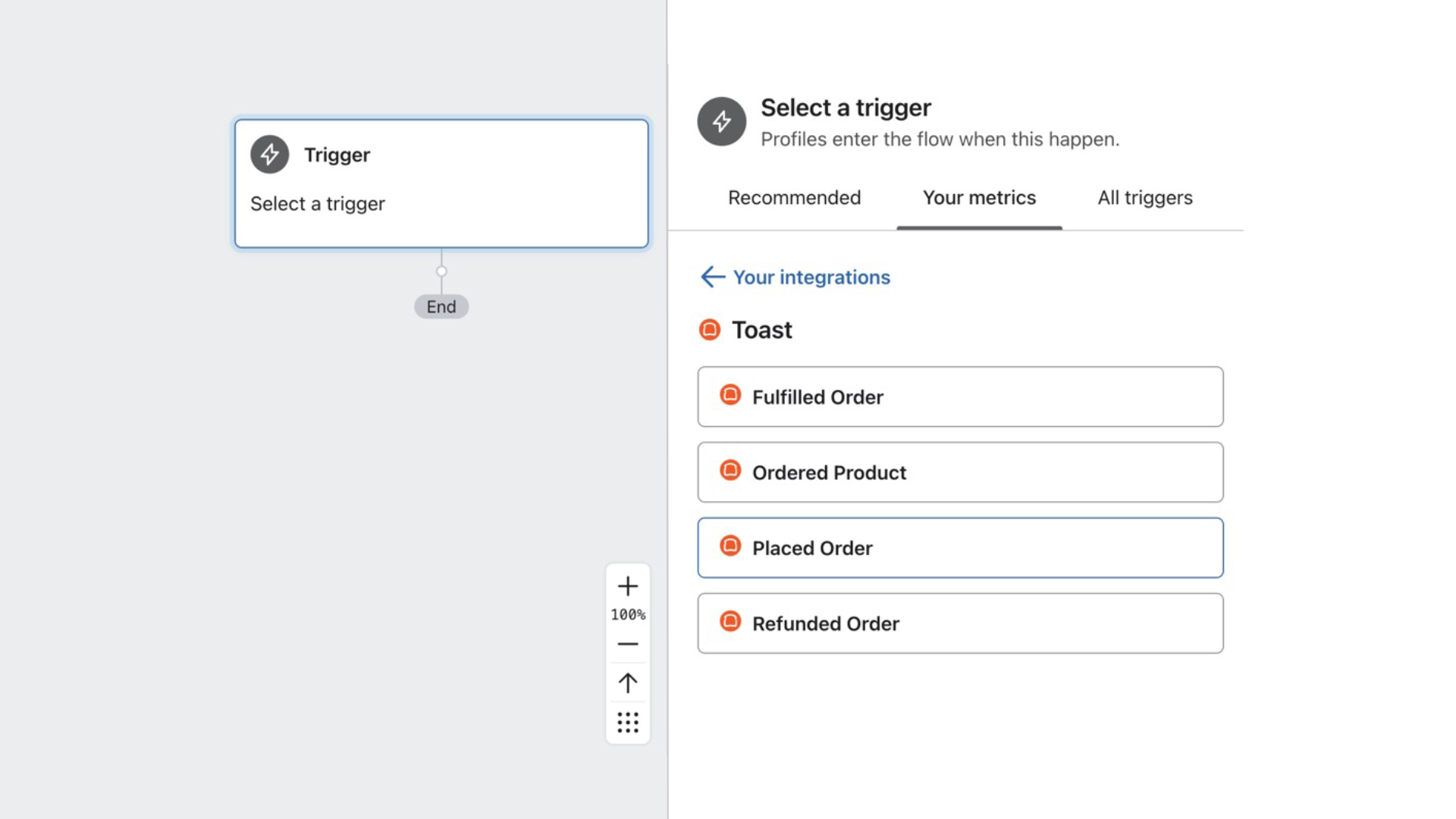The height and width of the screenshot is (819, 1456).
Task: Click the connector dot below the Trigger card
Action: click(x=441, y=271)
